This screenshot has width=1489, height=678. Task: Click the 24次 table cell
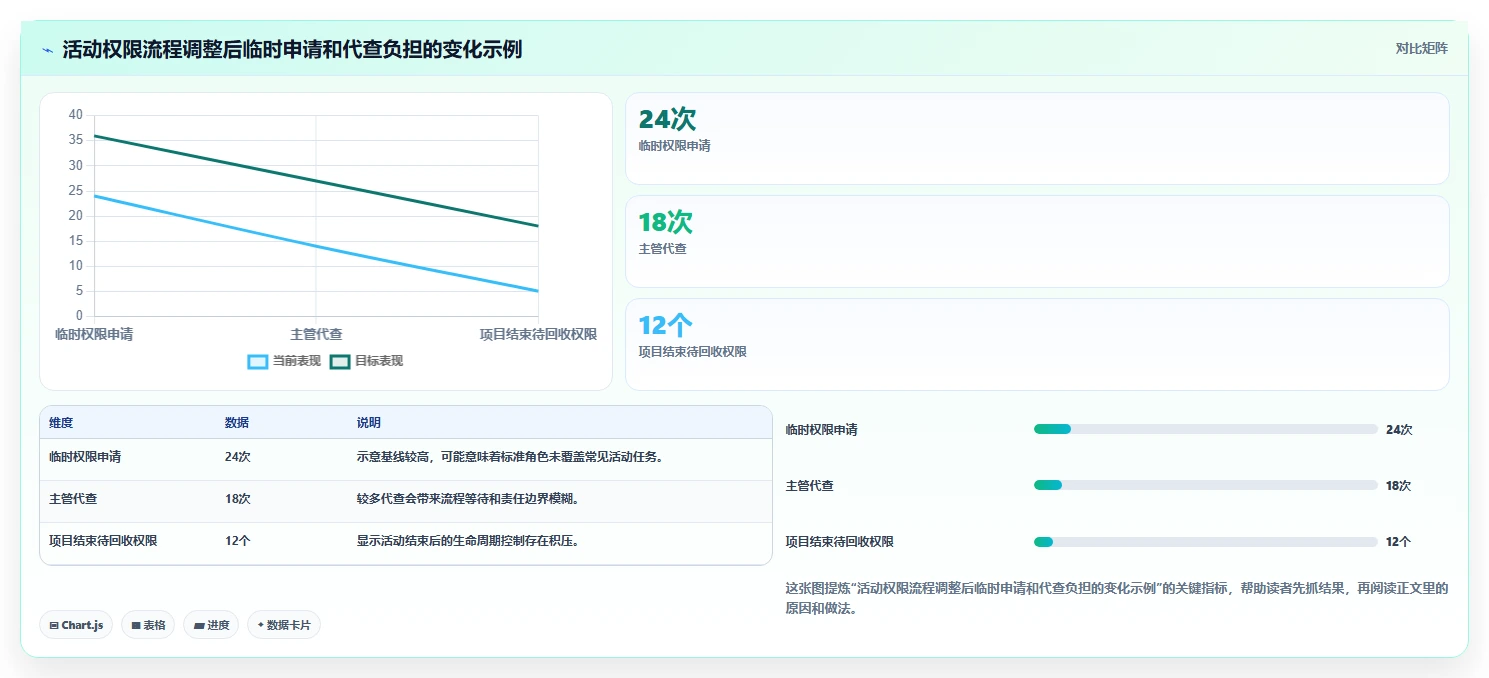238,457
